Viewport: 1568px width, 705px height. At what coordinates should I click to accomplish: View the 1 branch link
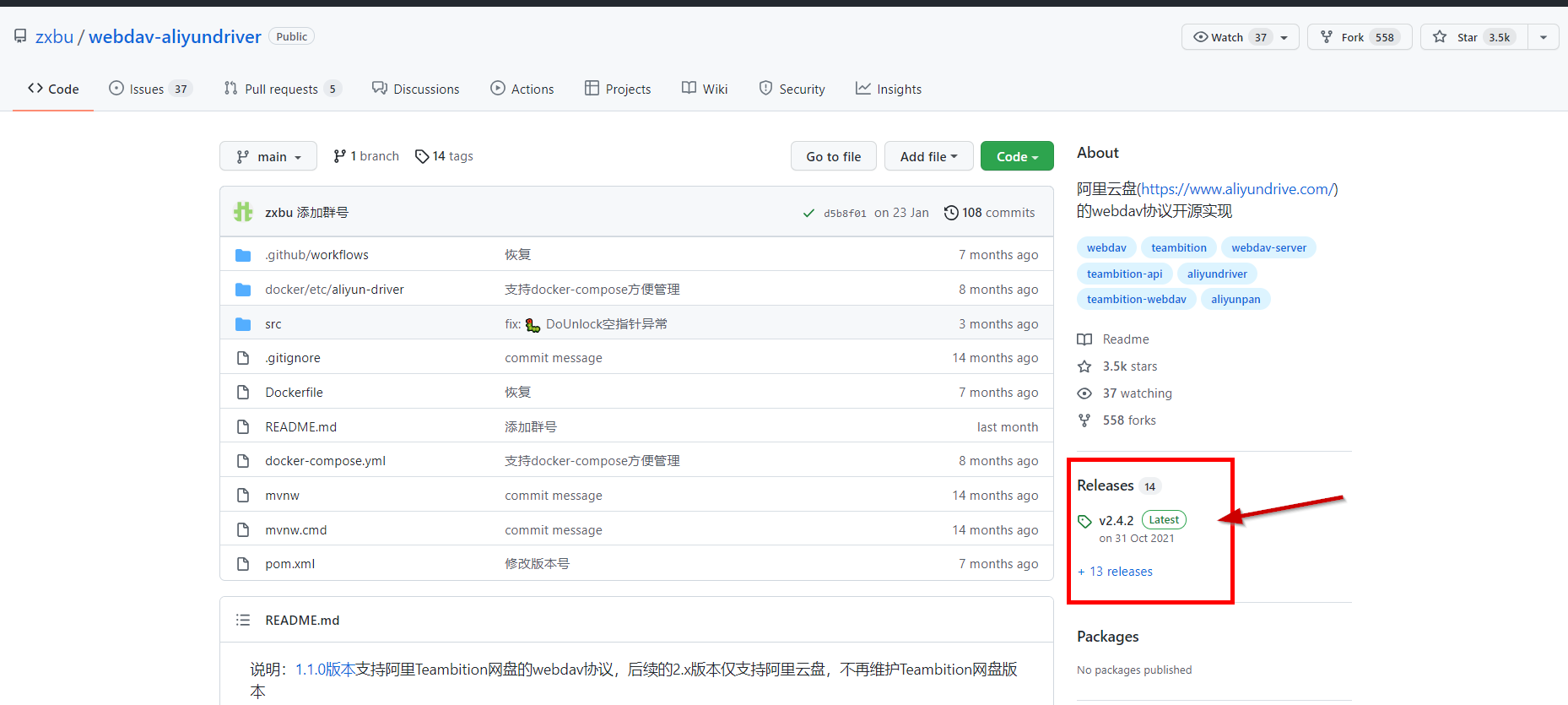[x=366, y=156]
